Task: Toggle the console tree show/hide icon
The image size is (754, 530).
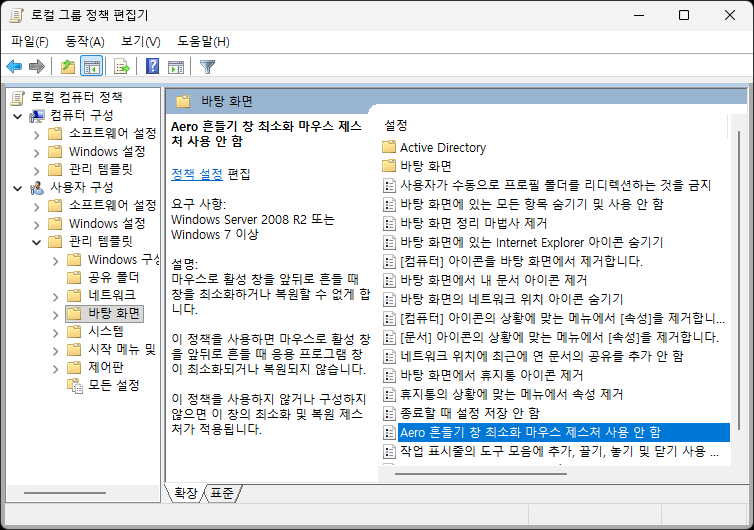Action: (91, 67)
